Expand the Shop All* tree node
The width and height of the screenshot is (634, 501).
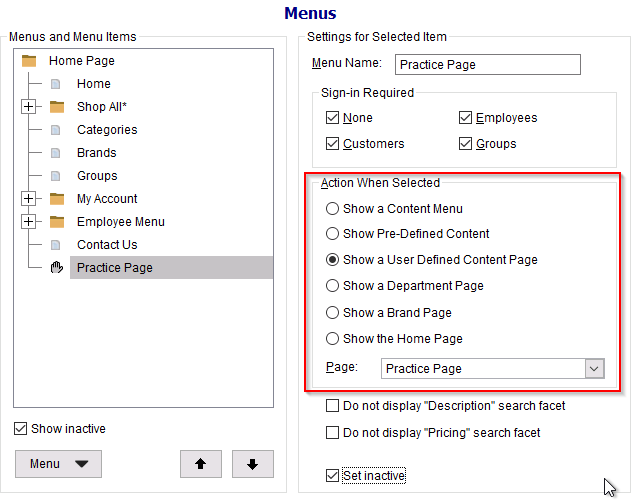click(28, 107)
